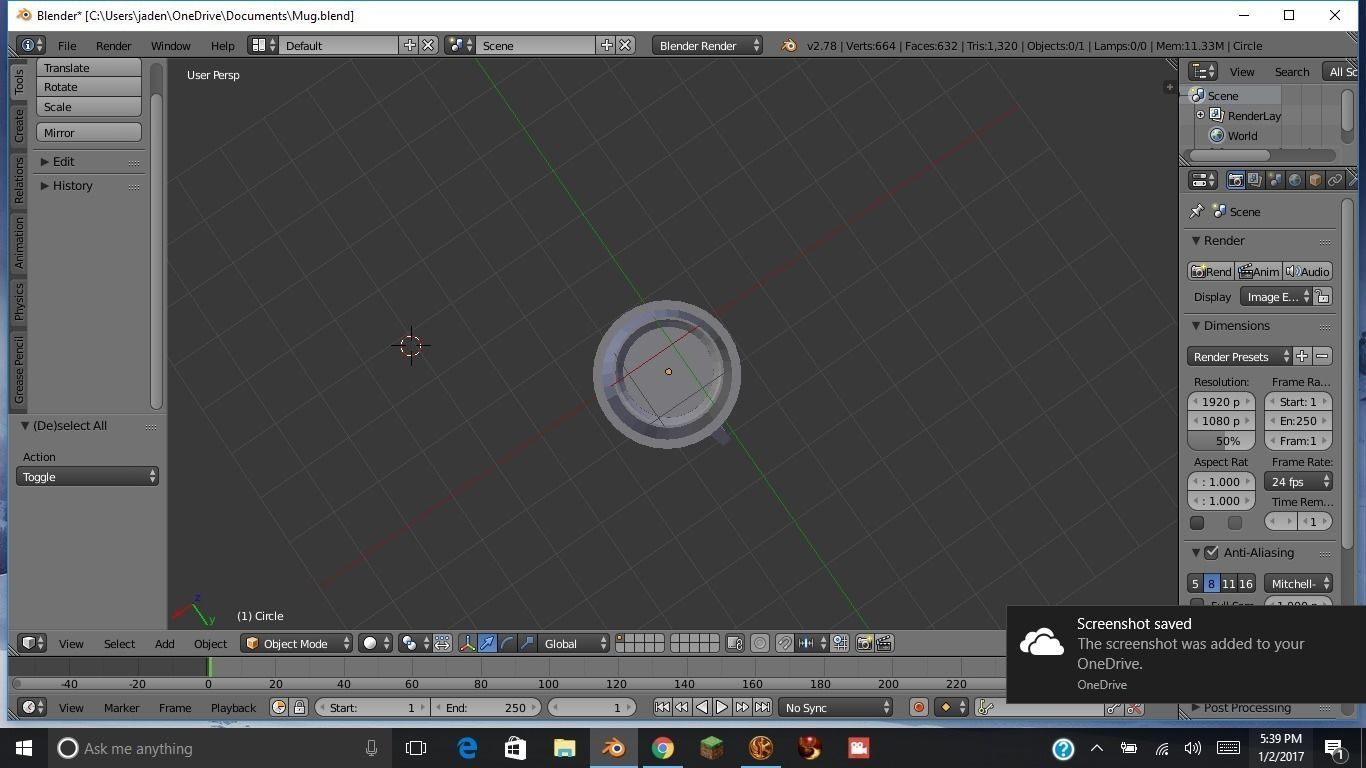Switch to Scene properties tab icon
The width and height of the screenshot is (1366, 768).
click(1275, 180)
